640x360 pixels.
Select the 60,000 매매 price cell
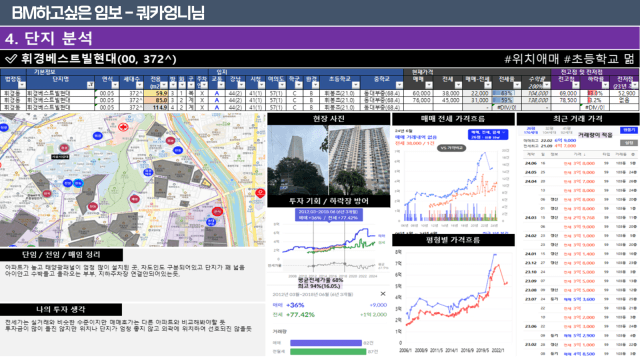pos(418,93)
